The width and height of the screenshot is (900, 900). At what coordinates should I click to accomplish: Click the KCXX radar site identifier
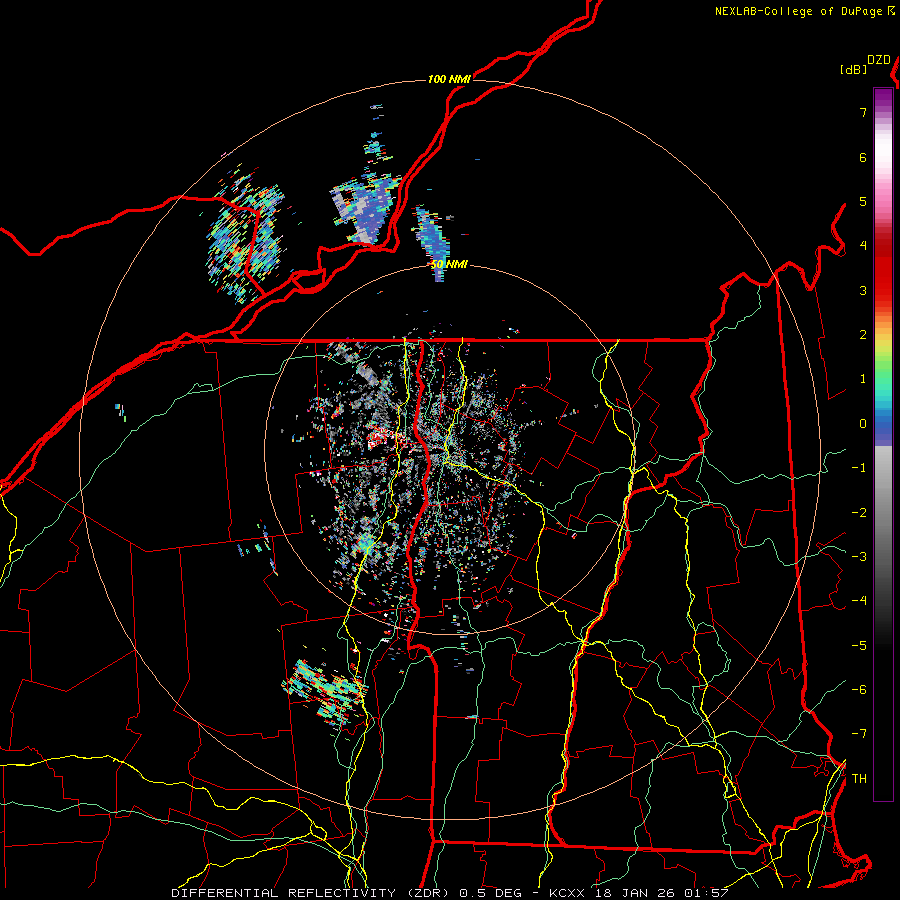point(567,893)
